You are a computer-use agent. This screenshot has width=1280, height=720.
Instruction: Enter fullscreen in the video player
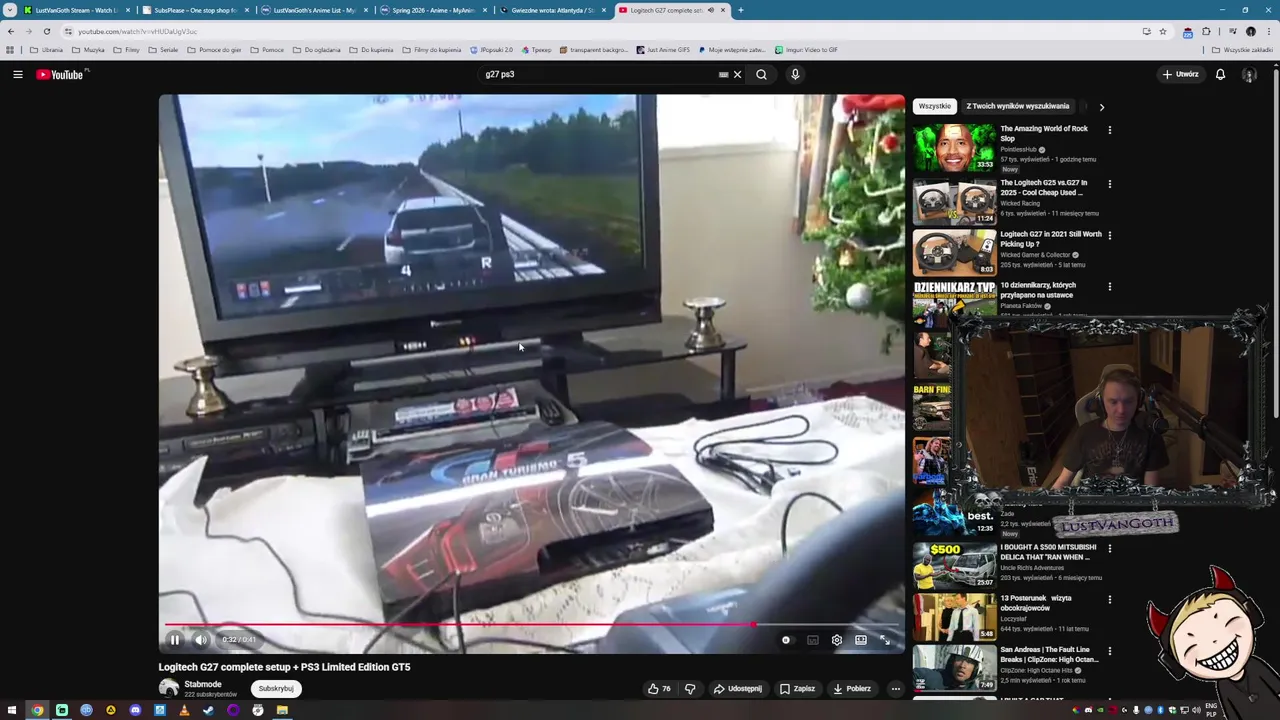pyautogui.click(x=884, y=640)
